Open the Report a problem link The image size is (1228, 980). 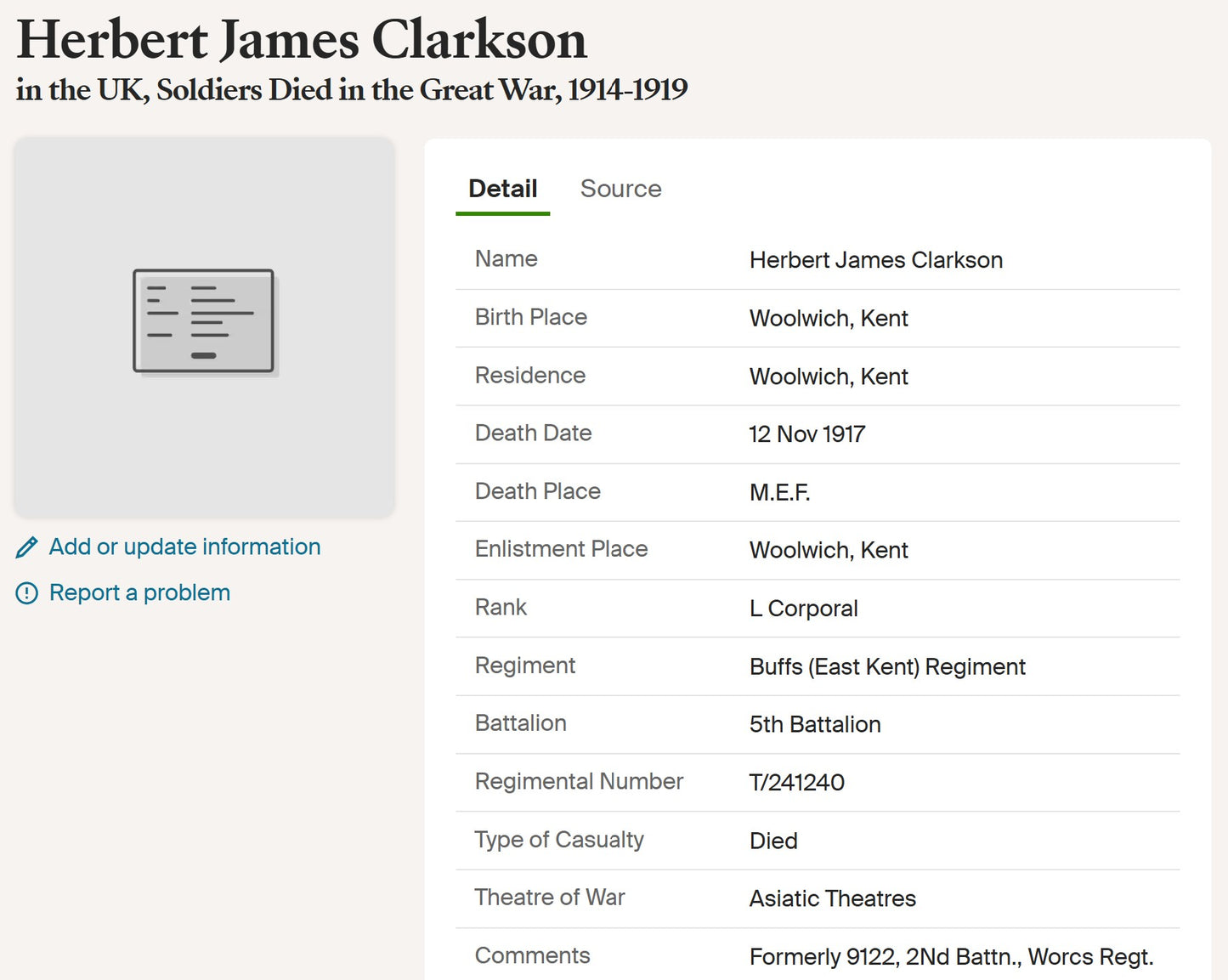(x=139, y=592)
